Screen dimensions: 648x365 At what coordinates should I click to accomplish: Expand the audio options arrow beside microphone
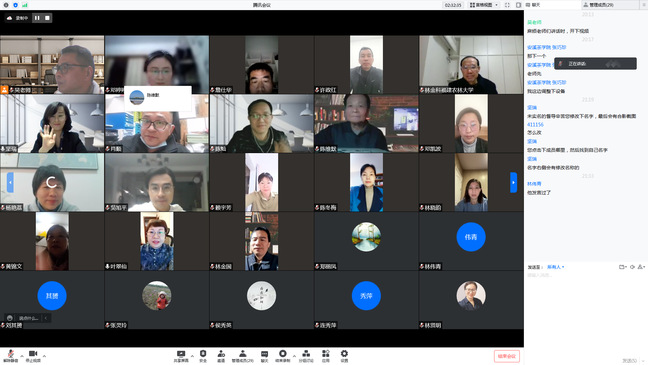(22, 355)
